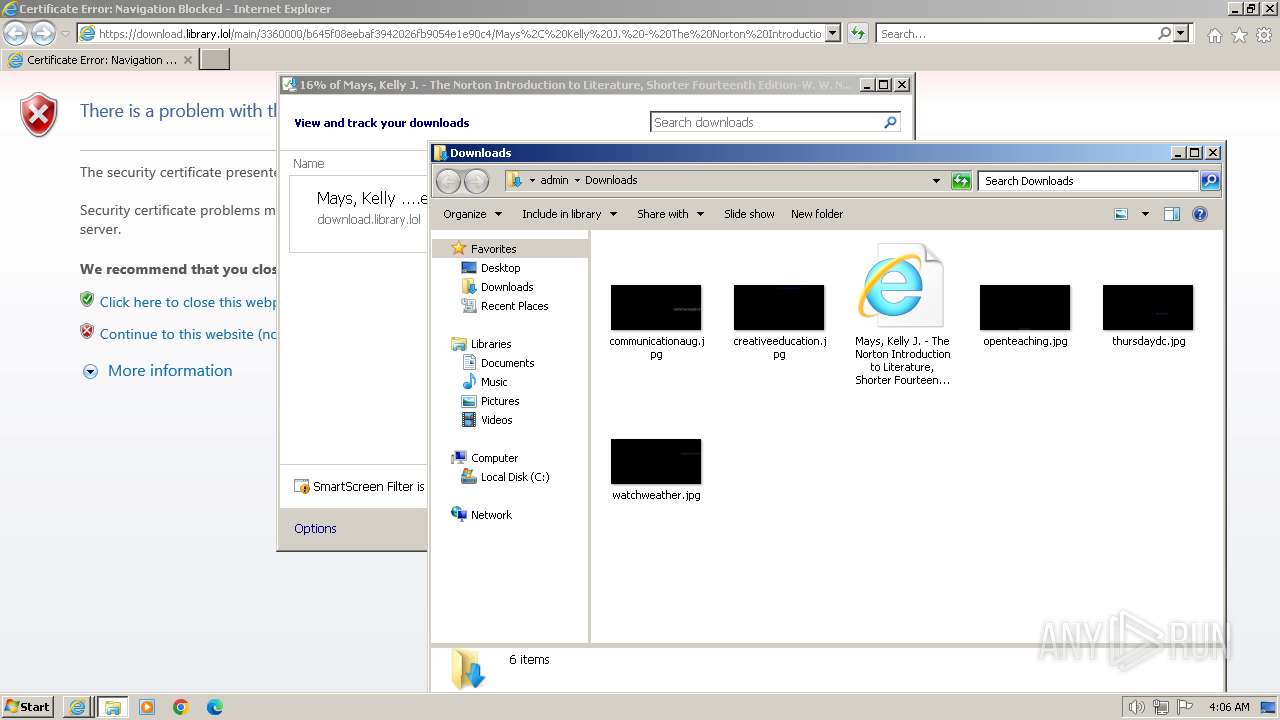Screen dimensions: 1280x720
Task: Open File Explorer taskbar icon
Action: tap(112, 707)
